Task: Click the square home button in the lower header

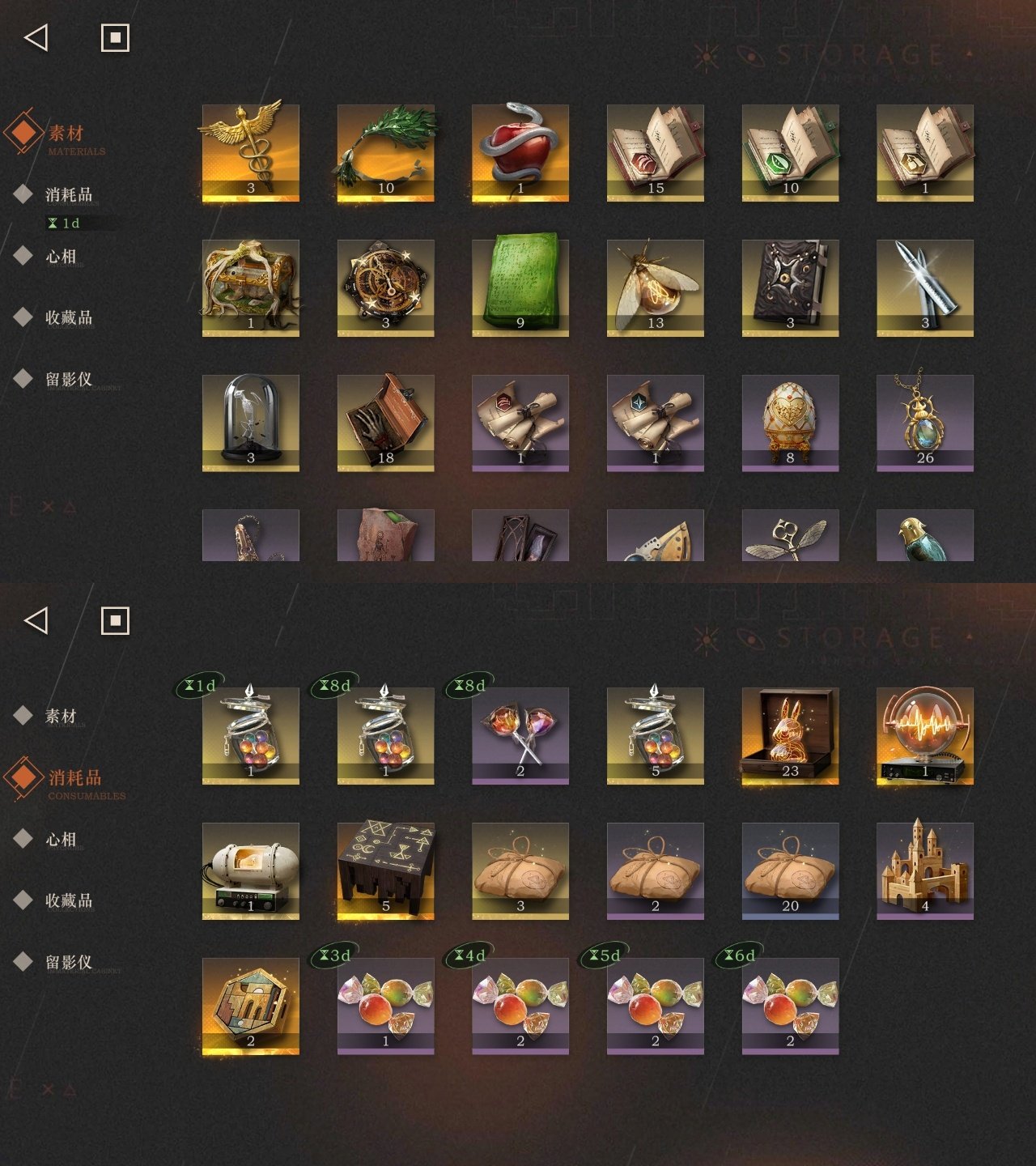Action: click(115, 621)
